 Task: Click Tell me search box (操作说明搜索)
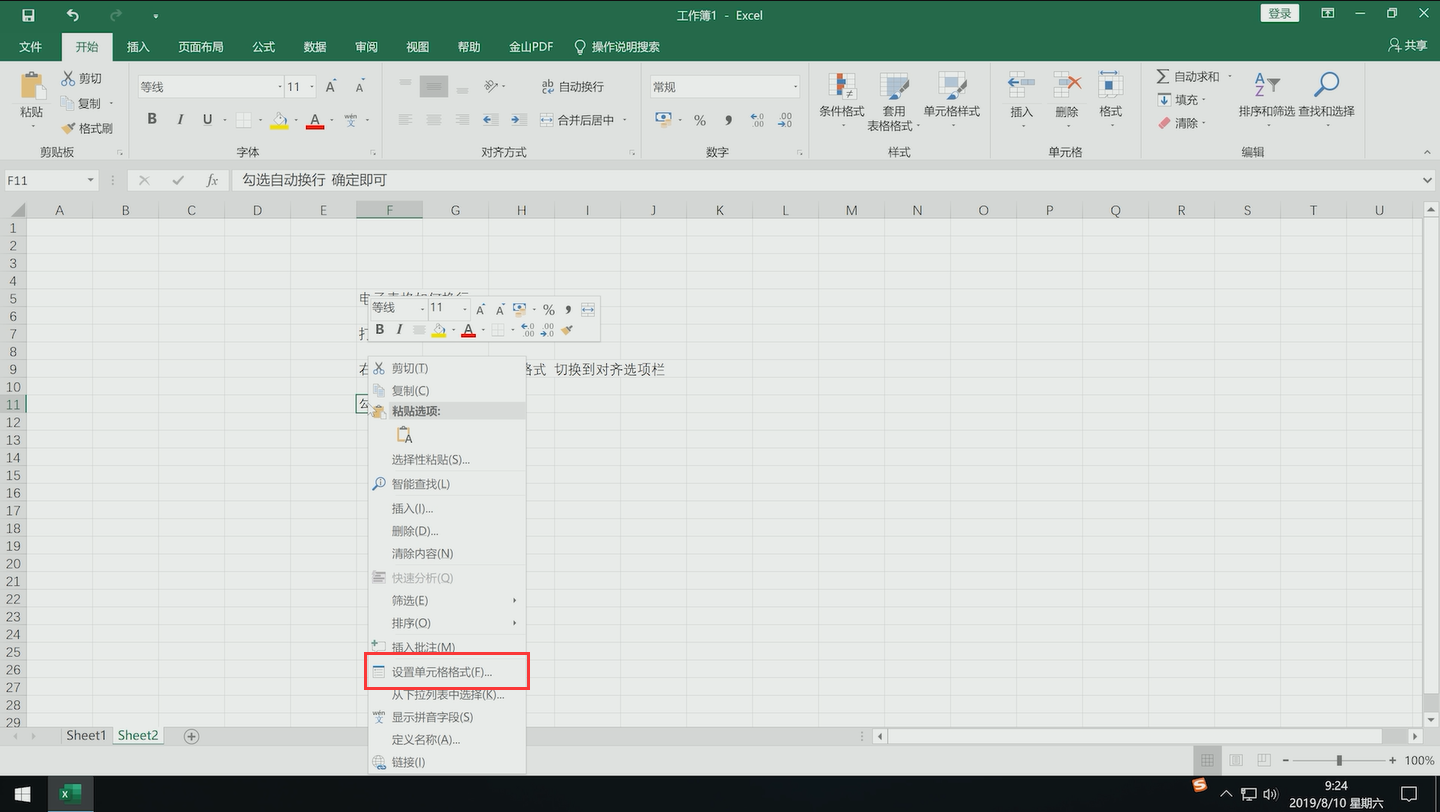(617, 47)
